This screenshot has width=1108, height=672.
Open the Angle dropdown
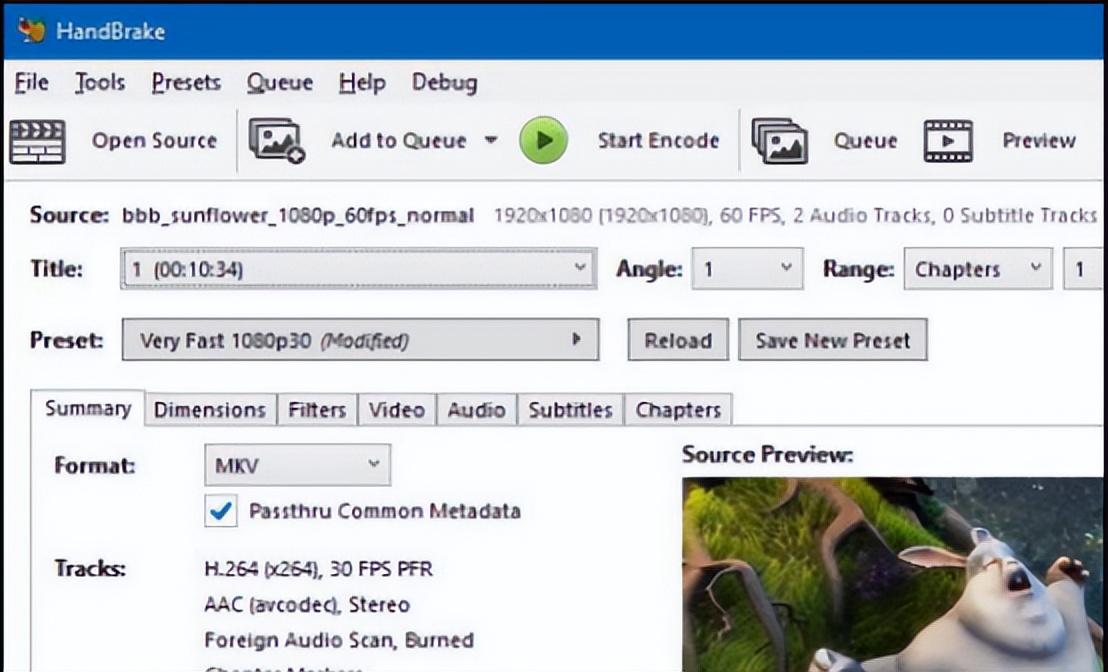pyautogui.click(x=747, y=269)
